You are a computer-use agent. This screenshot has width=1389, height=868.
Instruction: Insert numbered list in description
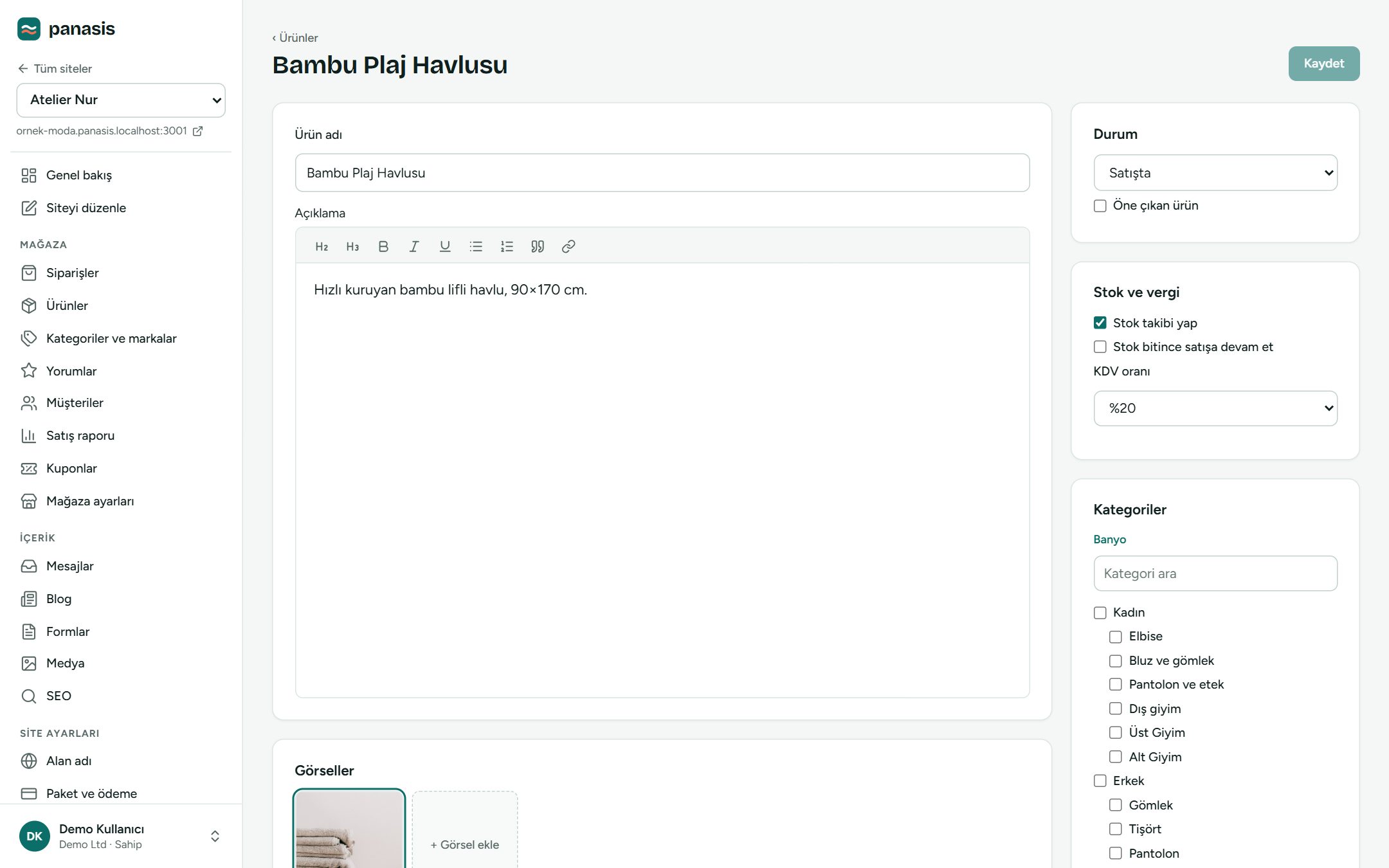tap(507, 247)
